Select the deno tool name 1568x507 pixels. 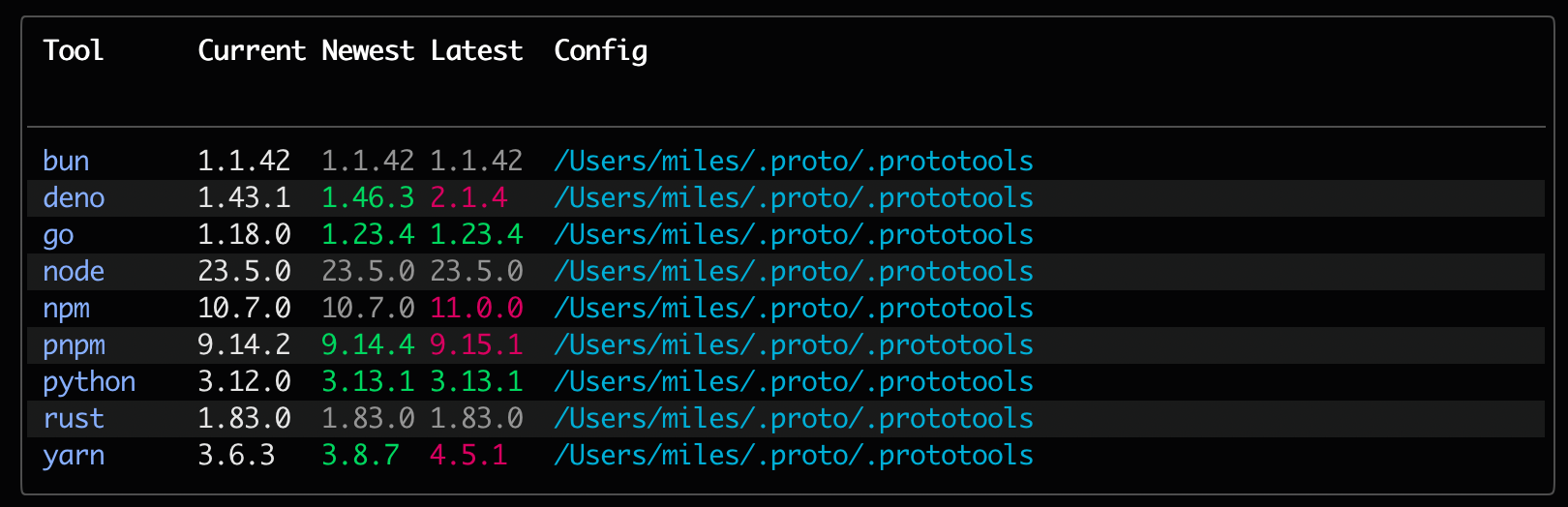pos(74,197)
